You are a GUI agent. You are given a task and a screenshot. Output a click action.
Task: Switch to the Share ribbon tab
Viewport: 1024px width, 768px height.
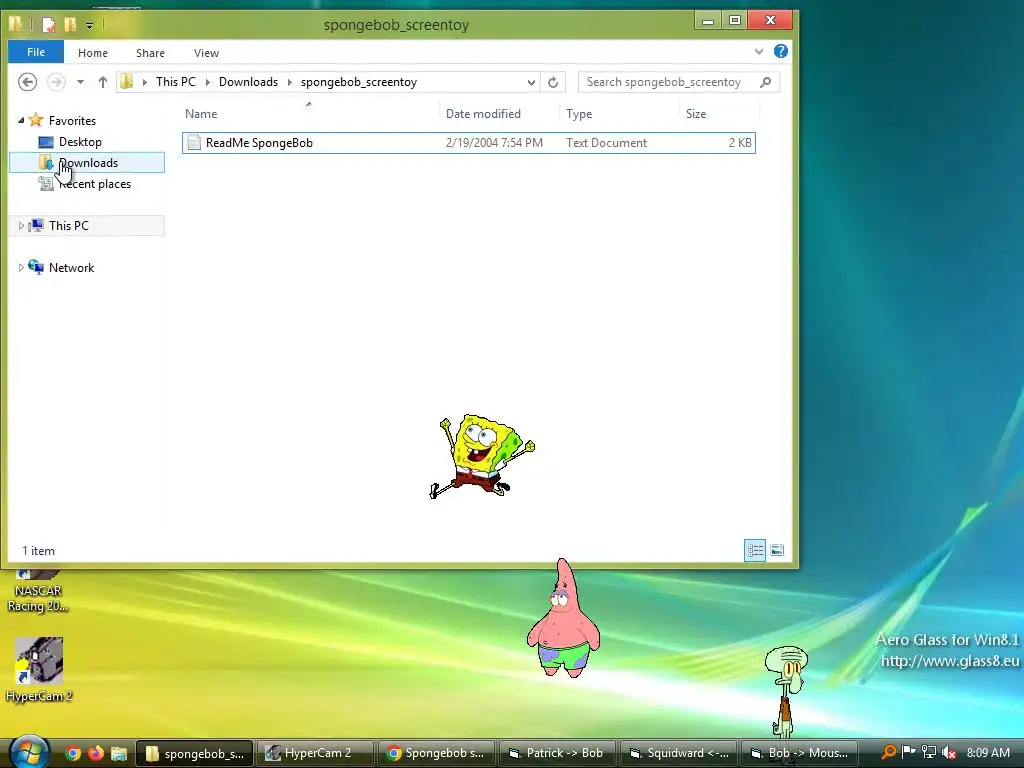coord(150,53)
